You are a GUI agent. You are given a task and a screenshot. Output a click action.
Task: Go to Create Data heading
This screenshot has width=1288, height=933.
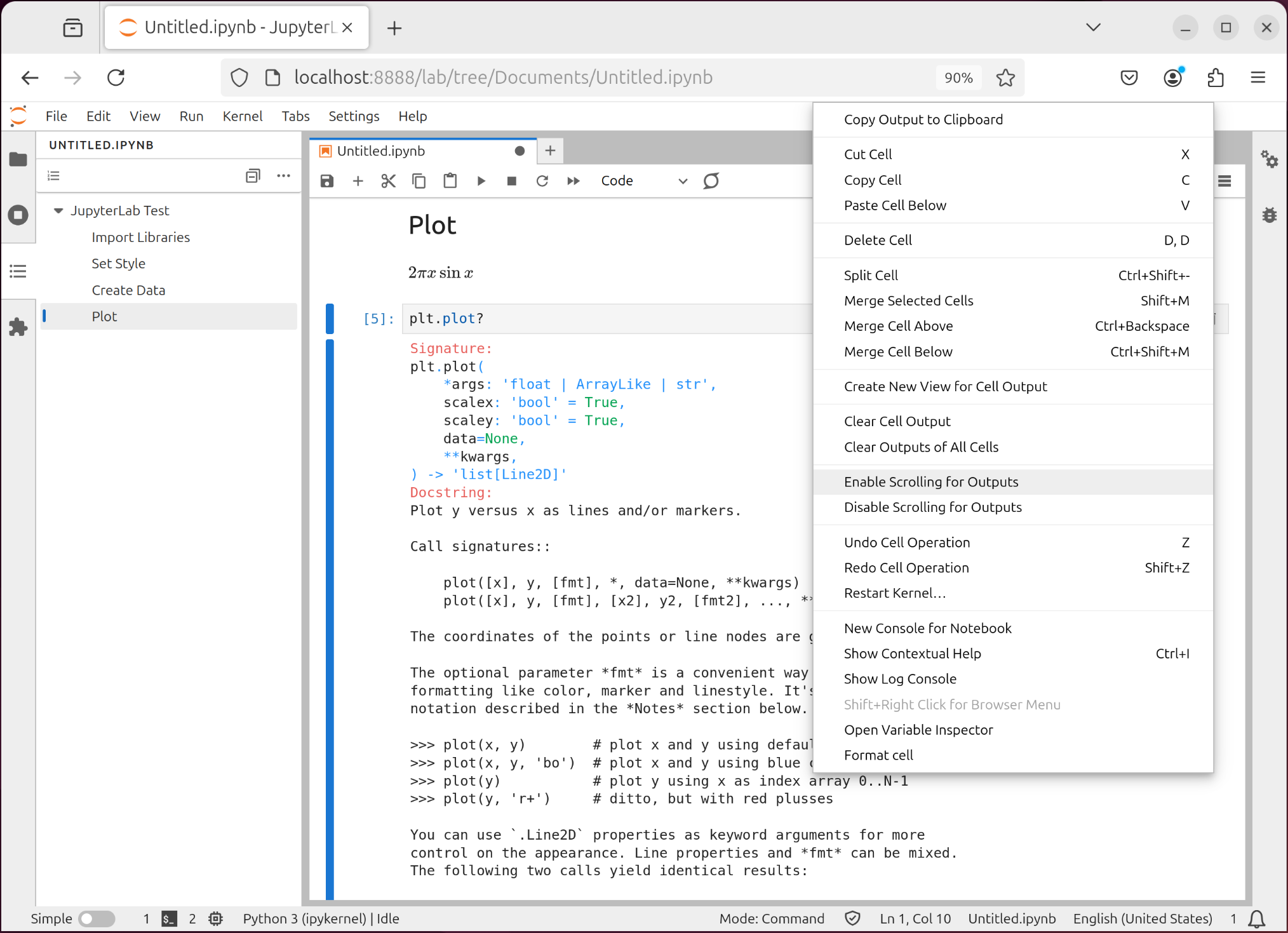tap(128, 290)
